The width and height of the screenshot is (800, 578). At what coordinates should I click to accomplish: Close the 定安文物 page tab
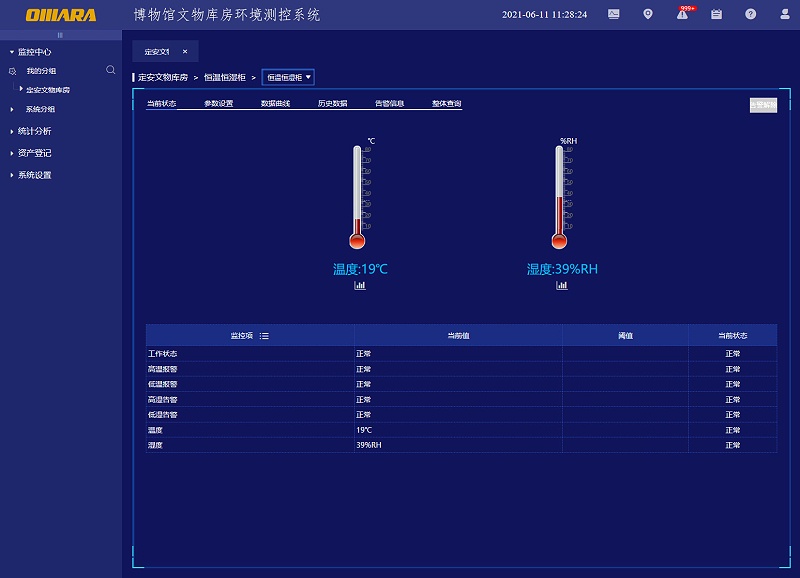click(x=184, y=51)
